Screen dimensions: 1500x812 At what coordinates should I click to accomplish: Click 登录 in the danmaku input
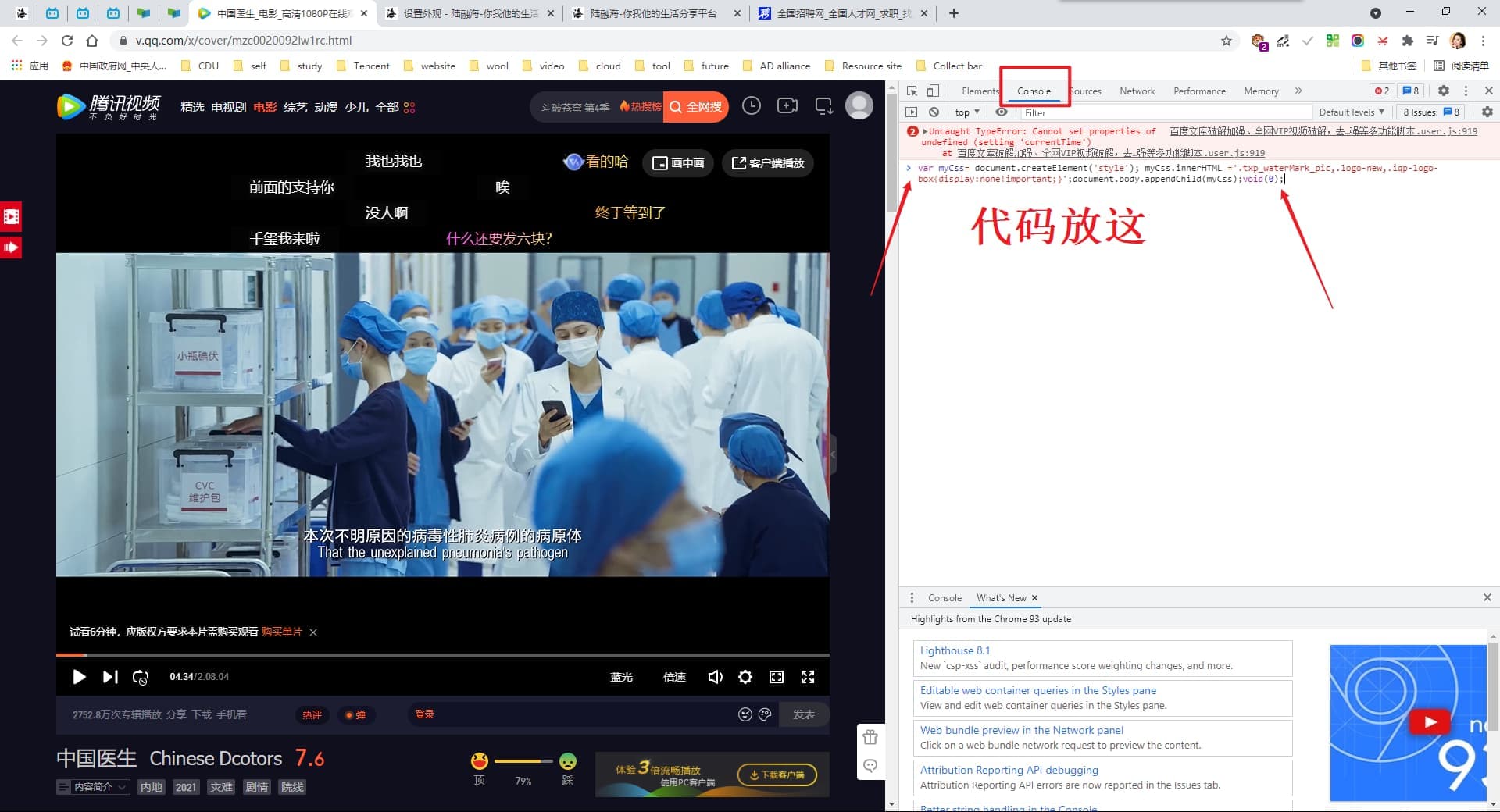pos(424,714)
